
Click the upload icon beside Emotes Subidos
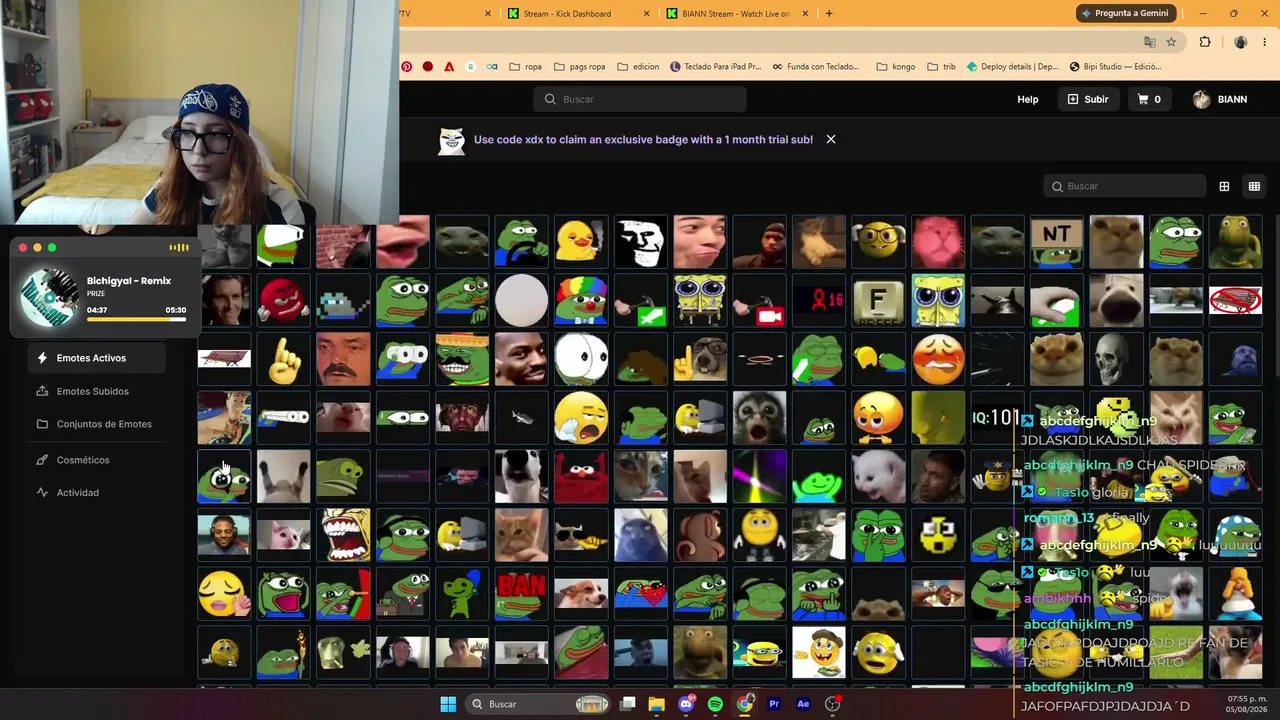pyautogui.click(x=42, y=391)
